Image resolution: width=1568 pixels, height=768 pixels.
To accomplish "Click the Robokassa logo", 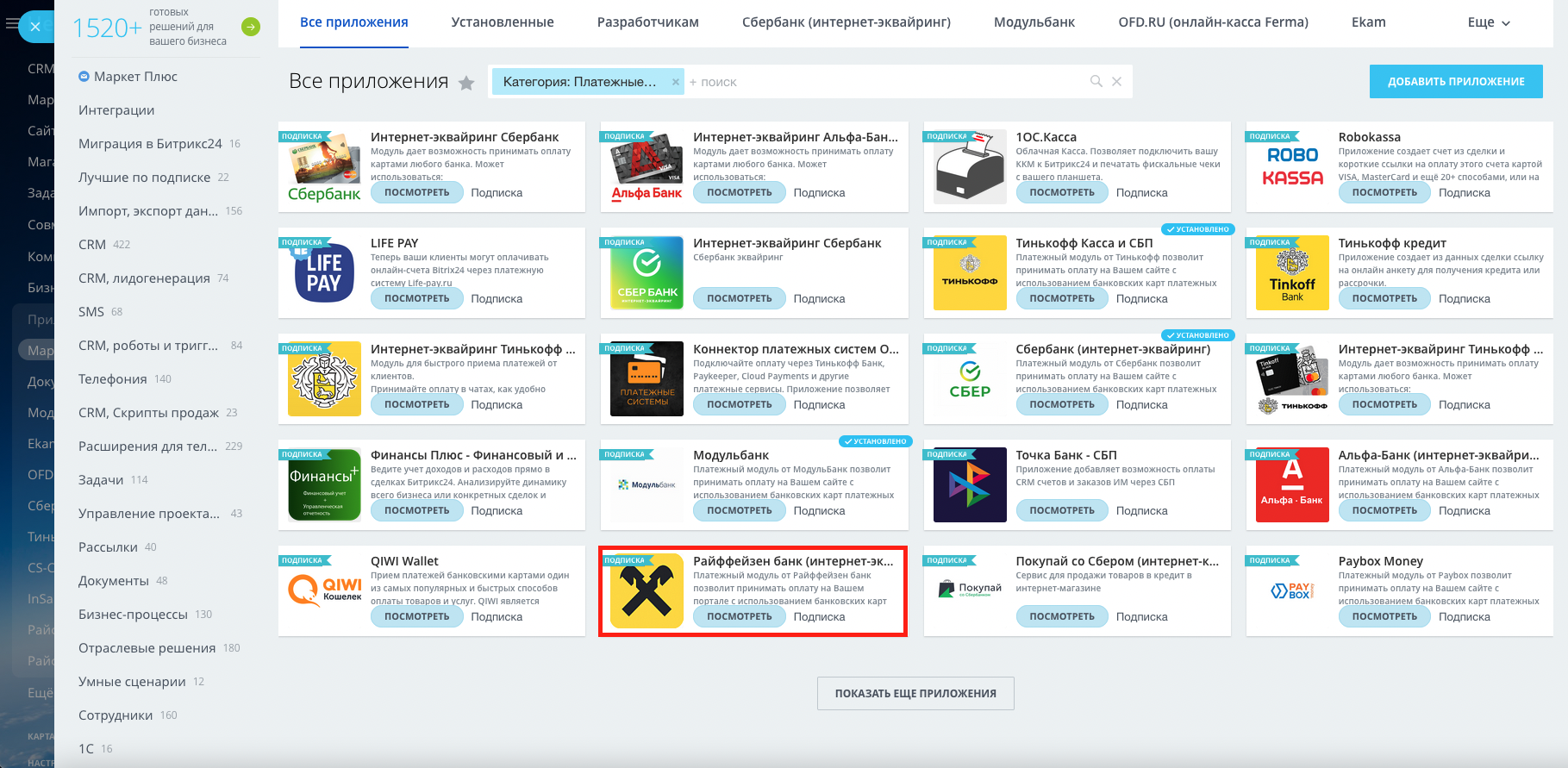I will click(1292, 166).
